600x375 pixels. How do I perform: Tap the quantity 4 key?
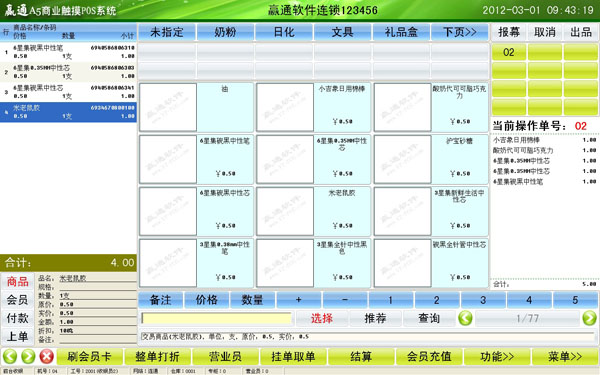click(x=529, y=300)
